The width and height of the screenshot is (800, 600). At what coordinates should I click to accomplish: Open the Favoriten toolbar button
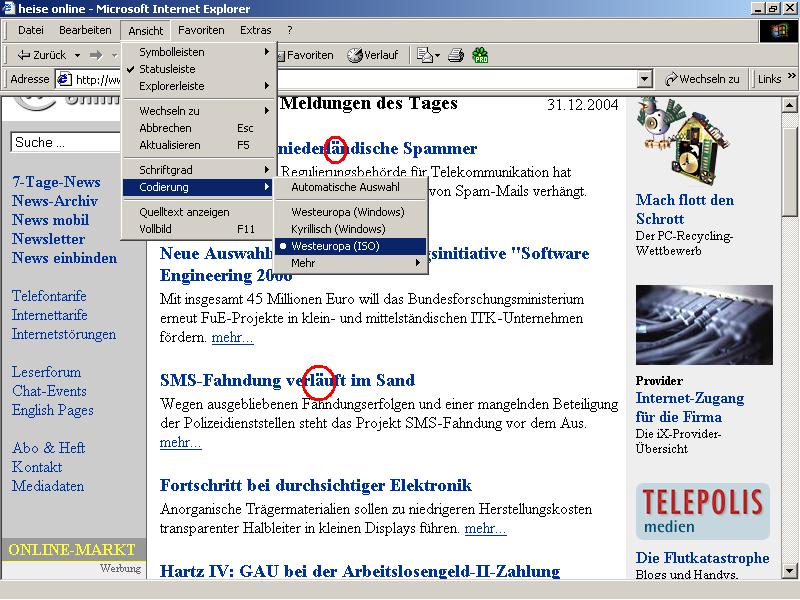[x=305, y=55]
